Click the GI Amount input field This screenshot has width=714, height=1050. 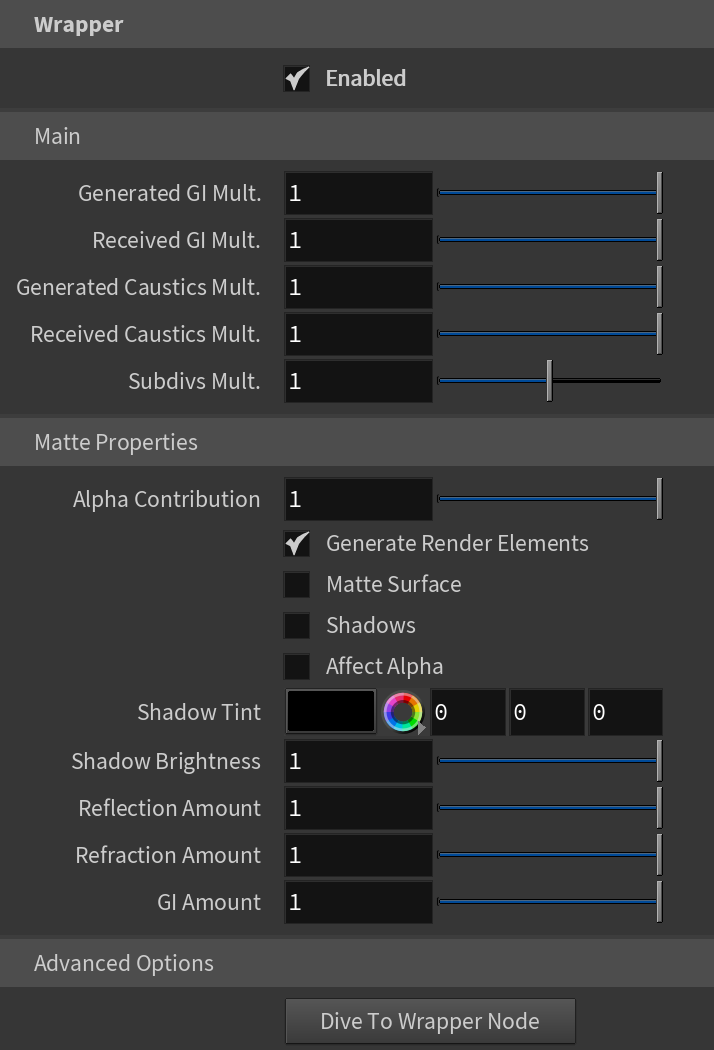coord(358,902)
